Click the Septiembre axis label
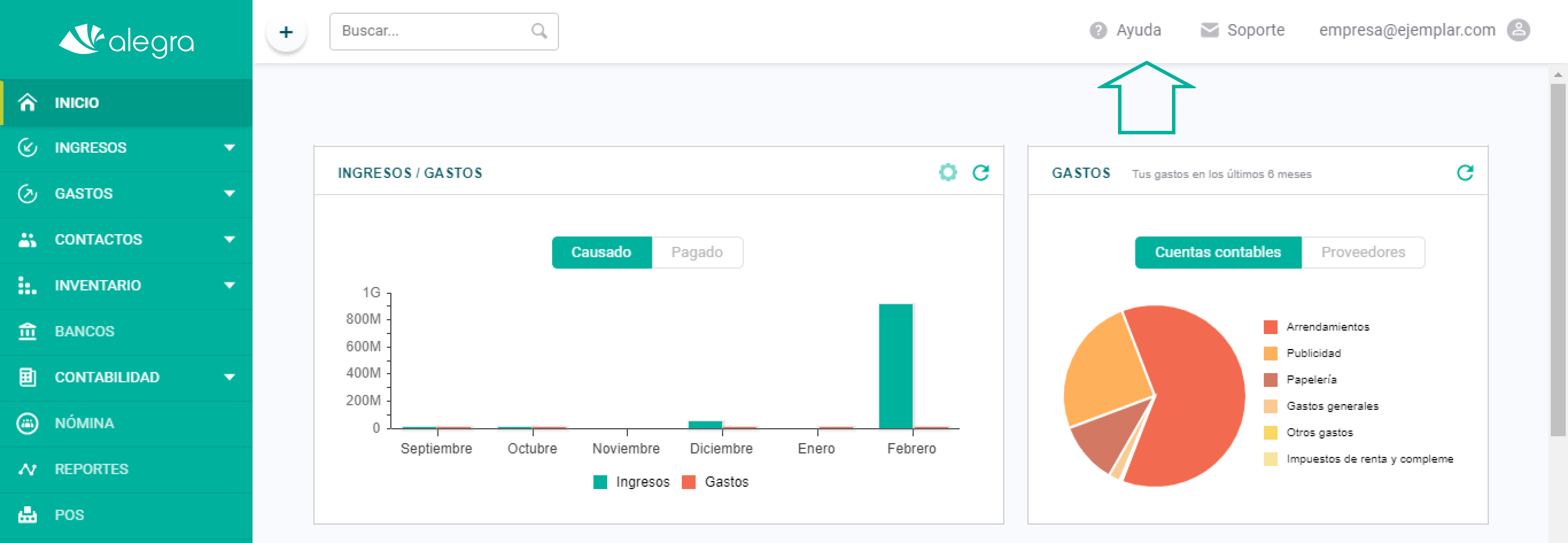 436,449
